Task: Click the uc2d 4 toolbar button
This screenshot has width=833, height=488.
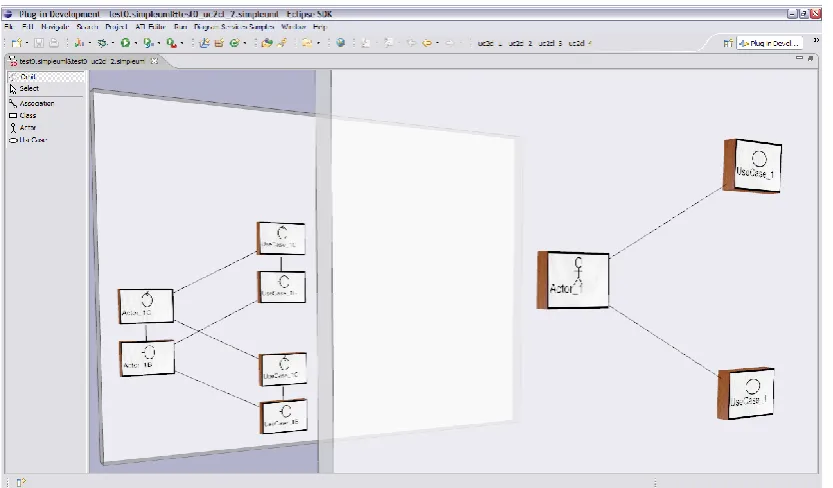Action: 580,44
